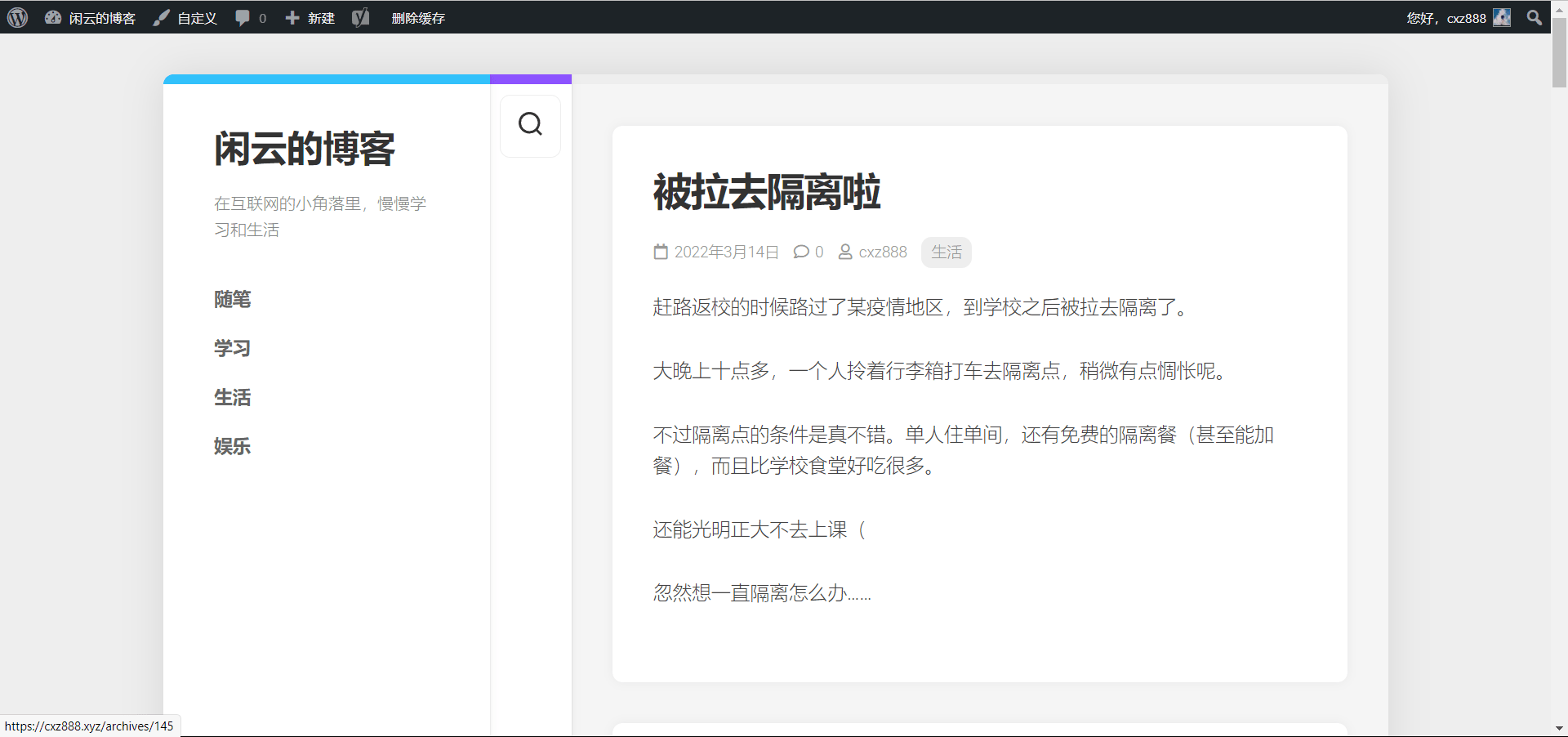Click the blog's magnifier search icon
Viewport: 1568px width, 737px height.
530,124
